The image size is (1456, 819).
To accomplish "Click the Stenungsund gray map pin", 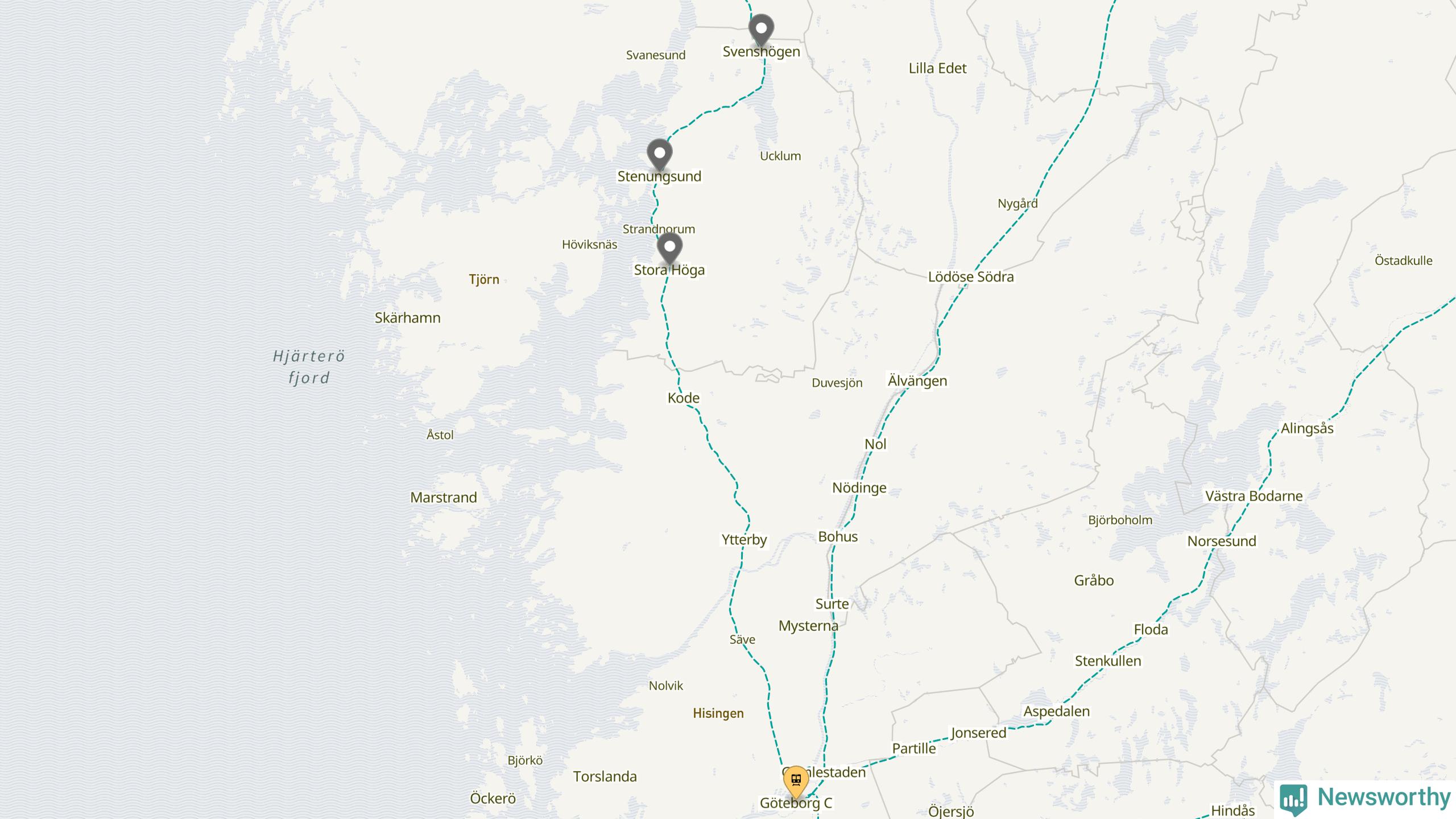I will pos(660,155).
